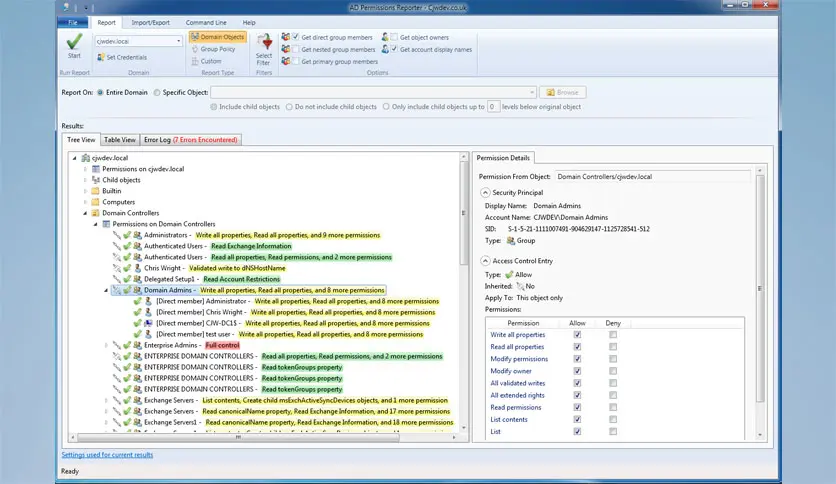Click the Browse button
This screenshot has width=836, height=484.
[x=562, y=92]
